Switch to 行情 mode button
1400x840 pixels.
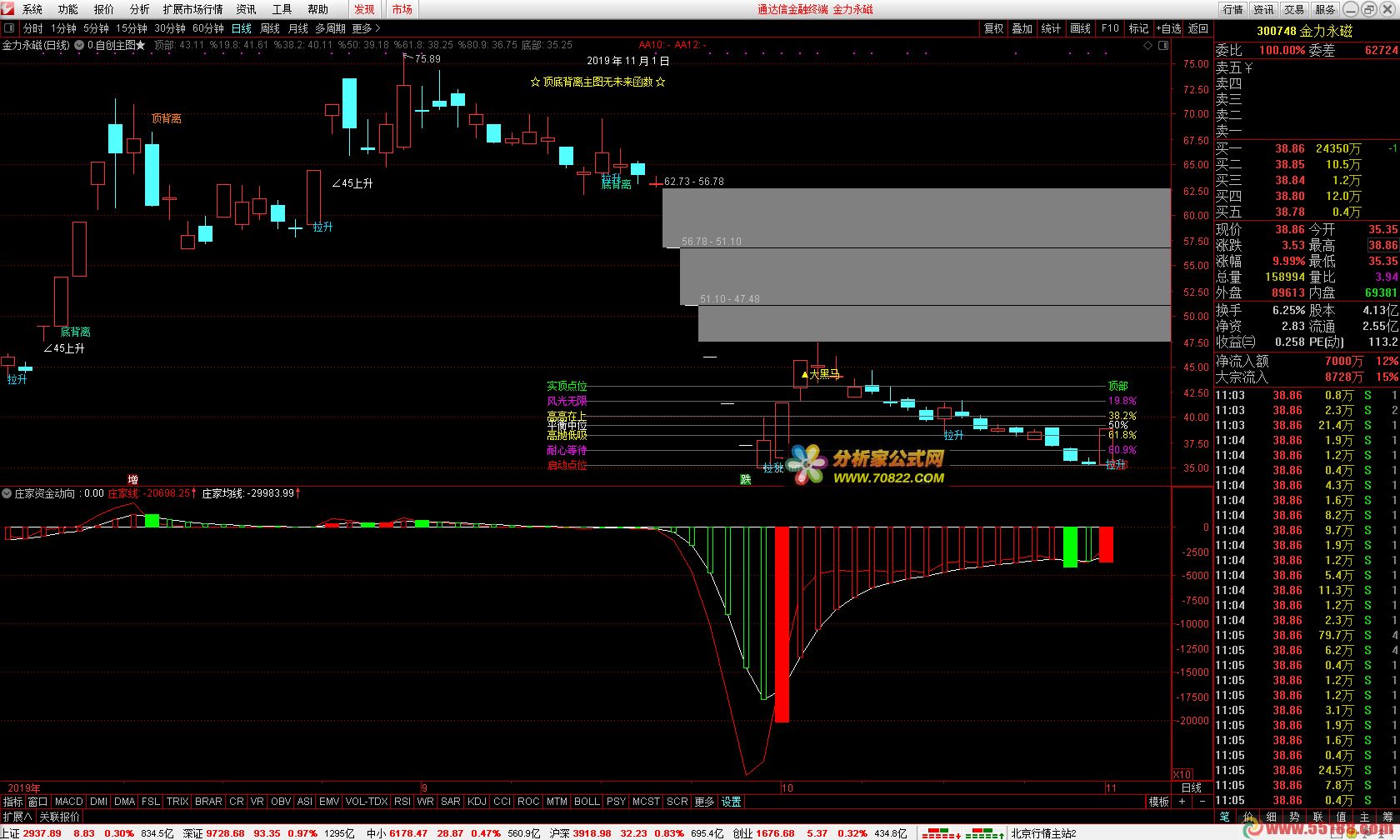tap(1233, 9)
